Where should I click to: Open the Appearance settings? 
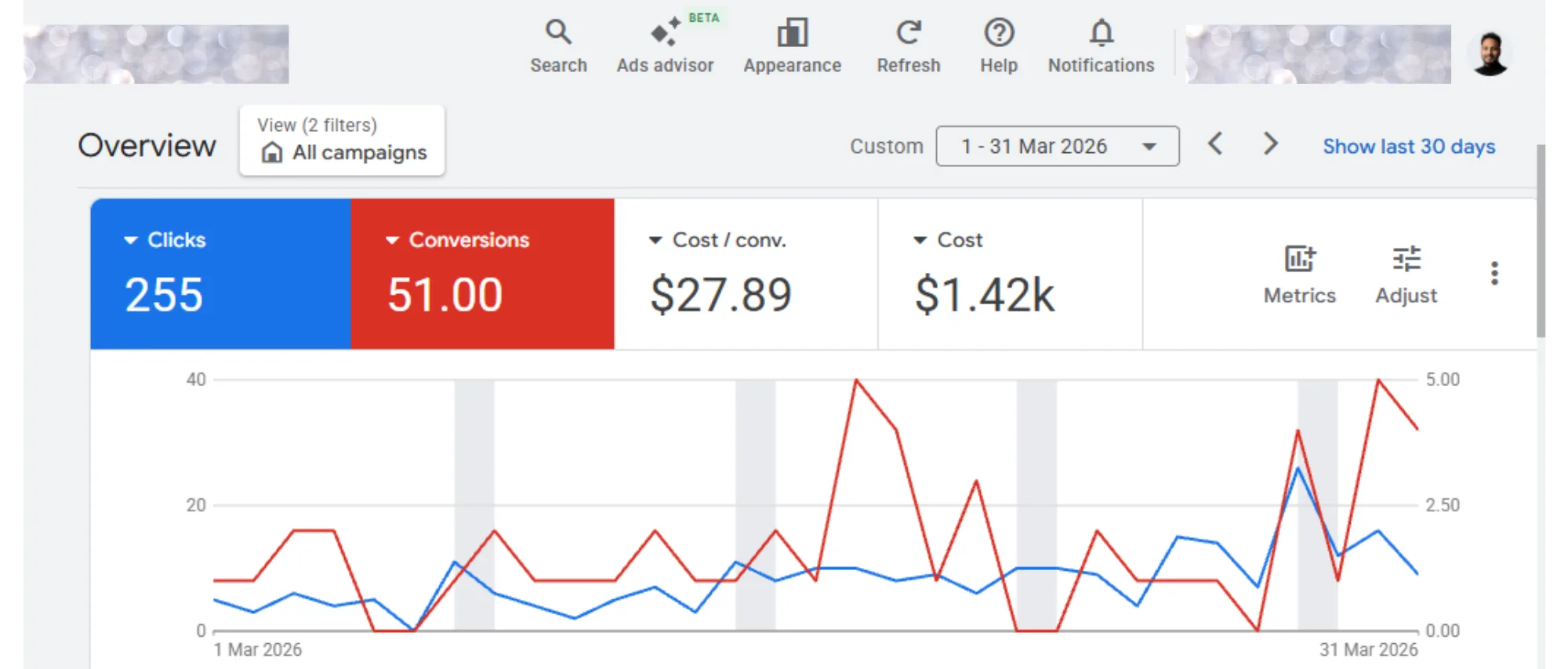click(x=792, y=47)
